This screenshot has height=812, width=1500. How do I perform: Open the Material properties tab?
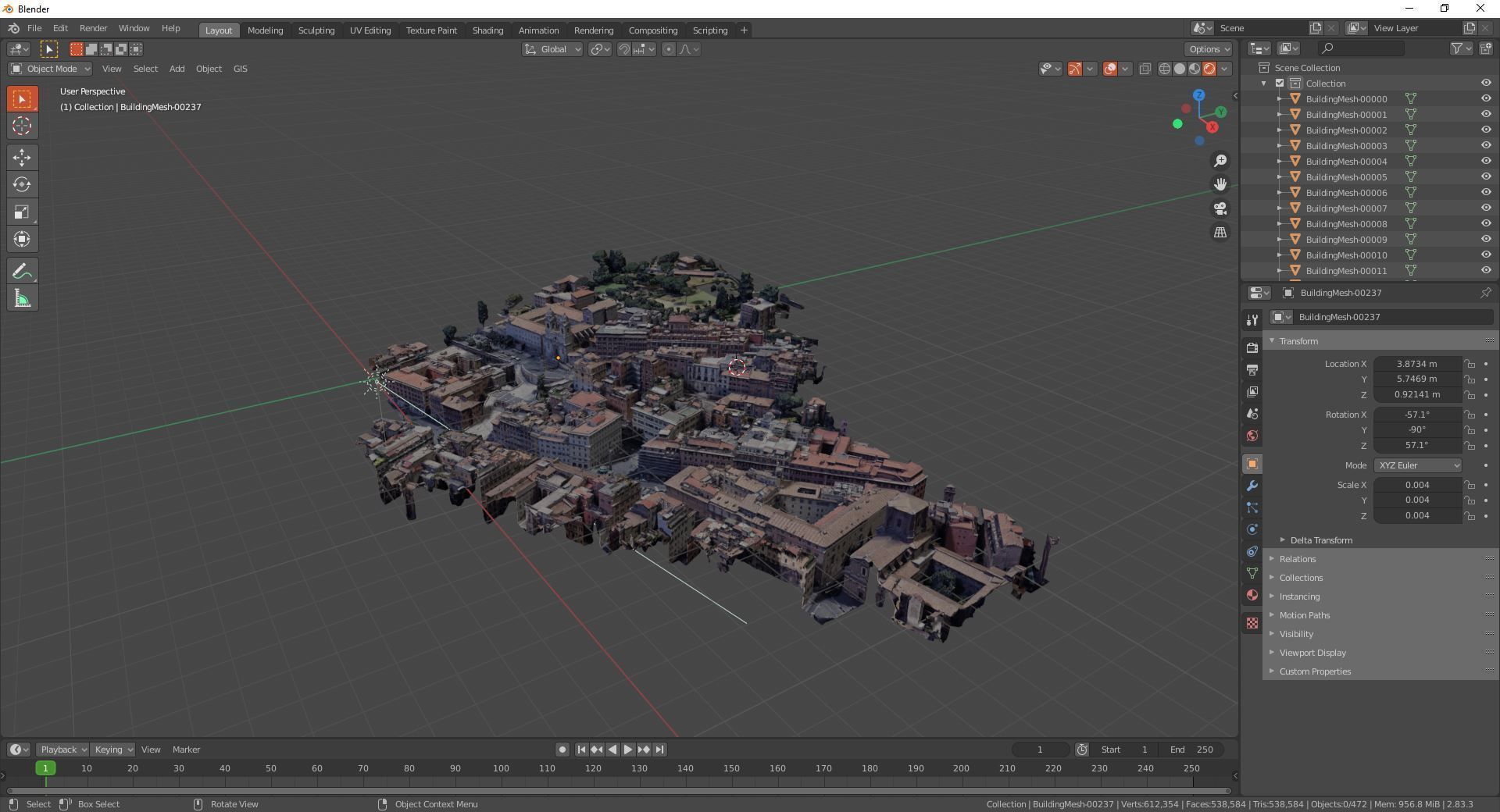click(x=1252, y=595)
